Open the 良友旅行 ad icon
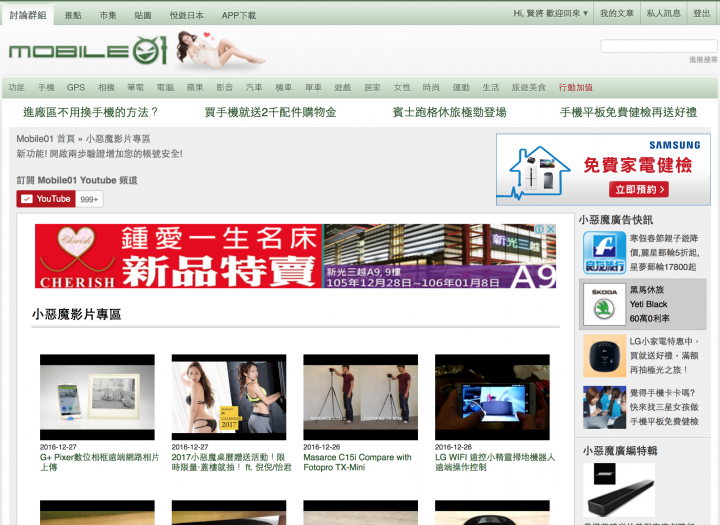The image size is (720, 525). (x=604, y=253)
